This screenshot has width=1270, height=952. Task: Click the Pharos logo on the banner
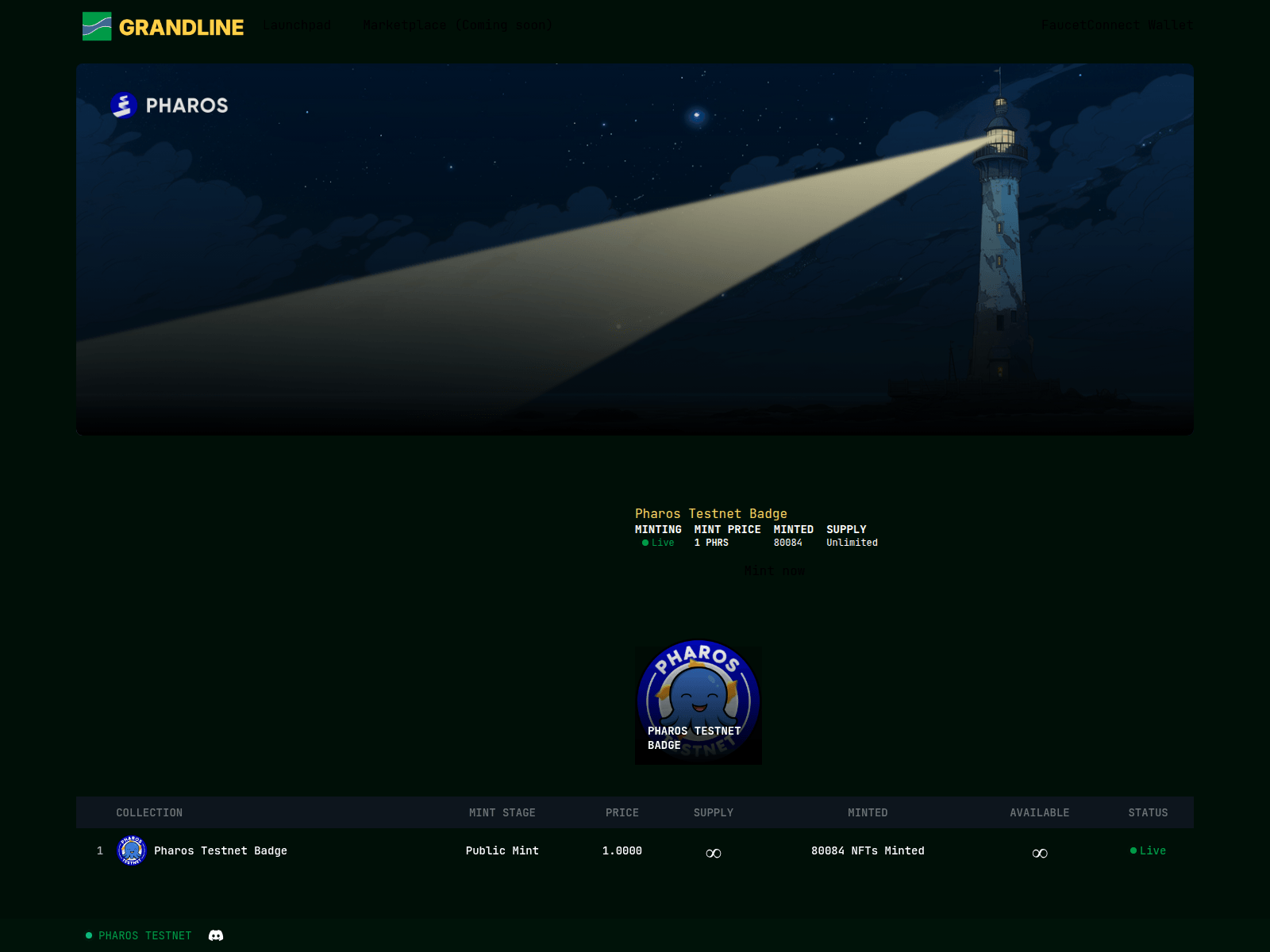[x=170, y=106]
